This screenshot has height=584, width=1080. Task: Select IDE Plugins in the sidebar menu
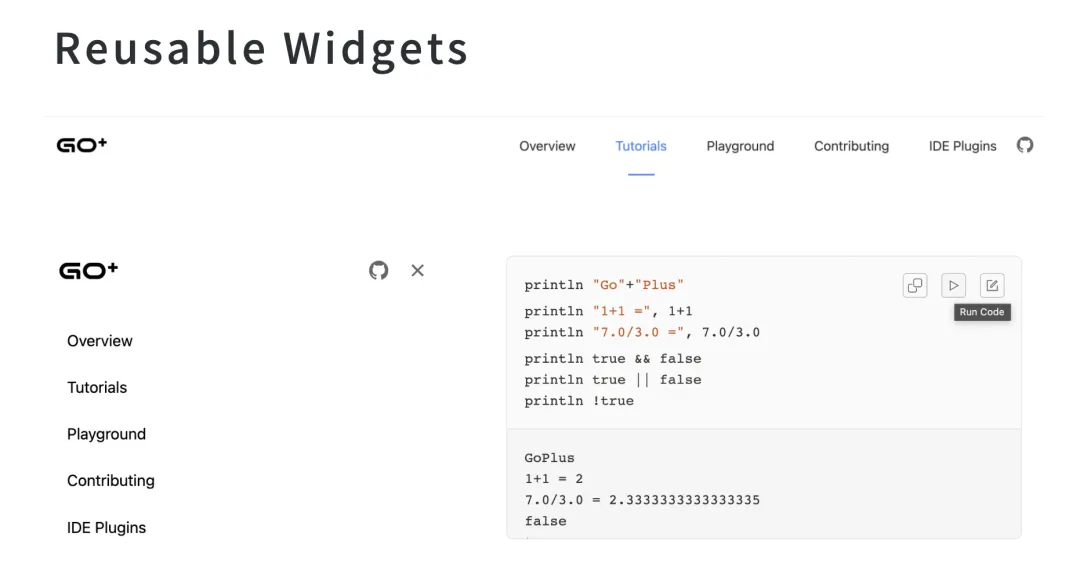coord(106,528)
